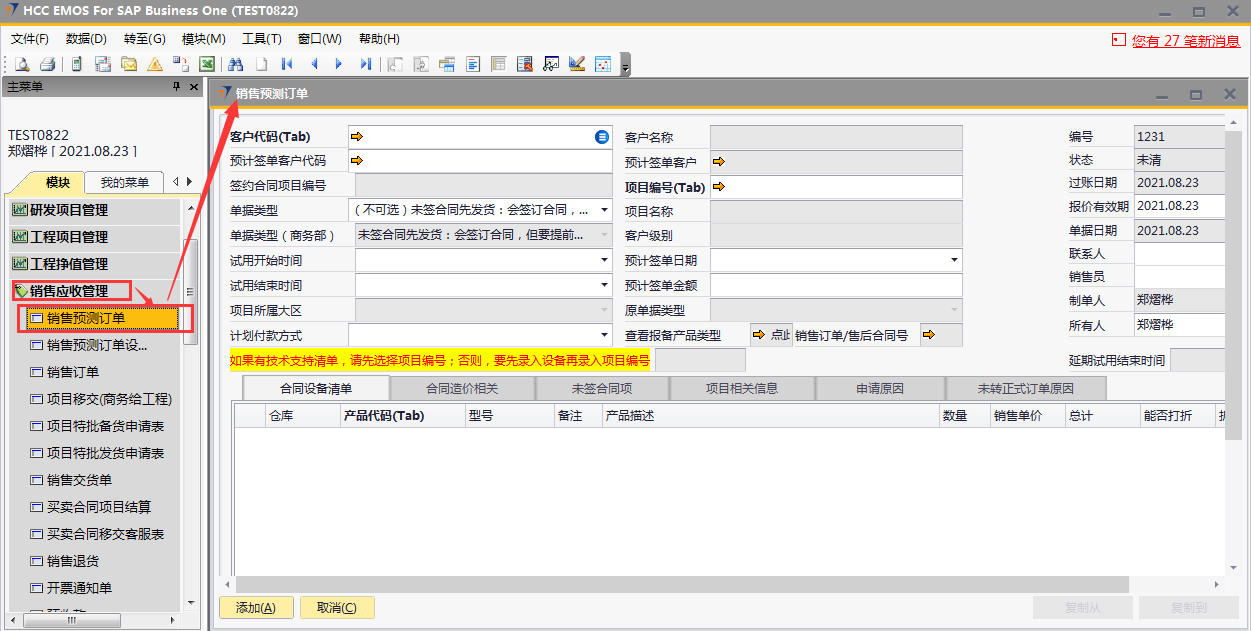Image resolution: width=1251 pixels, height=631 pixels.
Task: Expand the 试用开始时间 dropdown
Action: pyautogui.click(x=604, y=260)
